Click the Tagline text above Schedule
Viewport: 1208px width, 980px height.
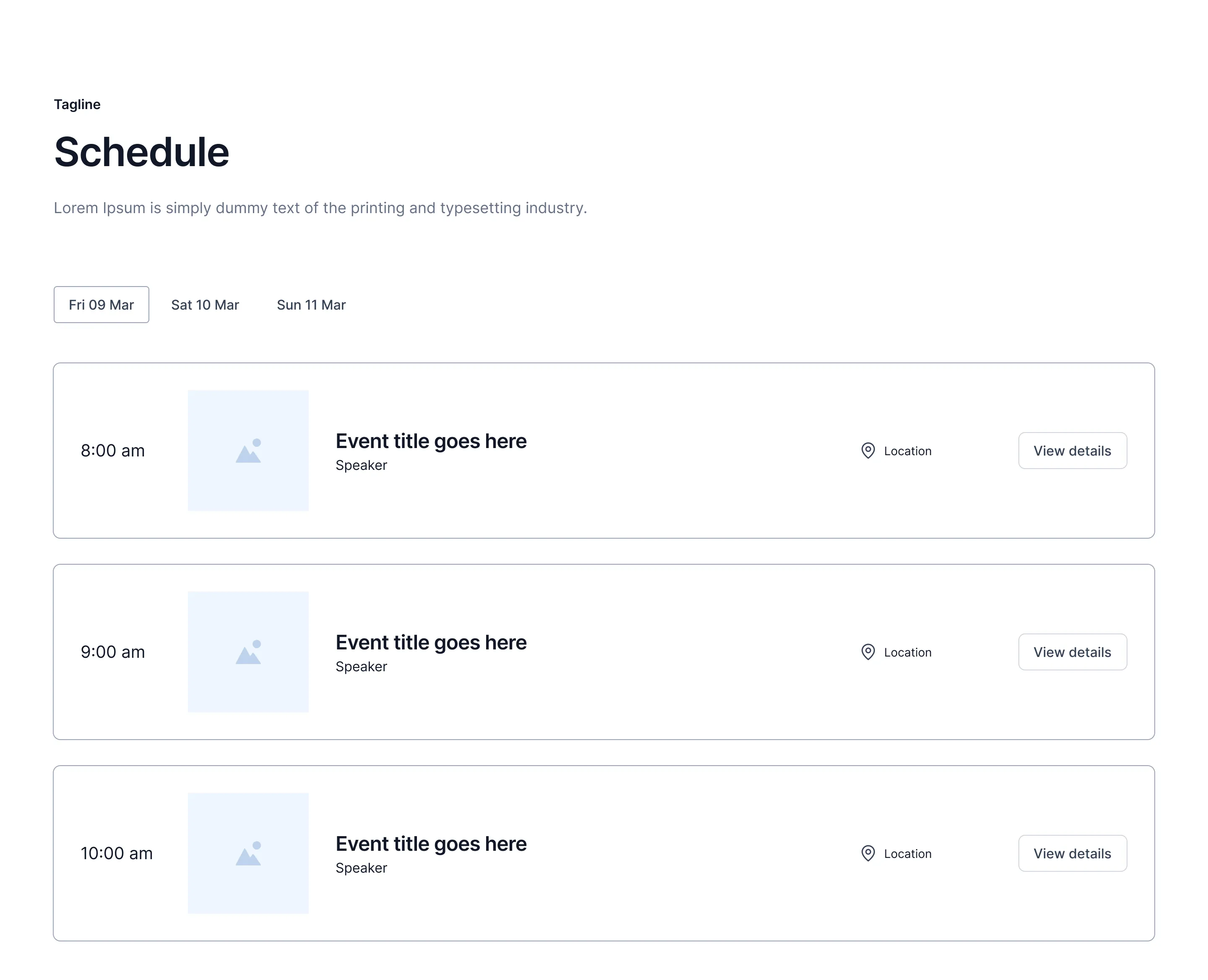[77, 104]
